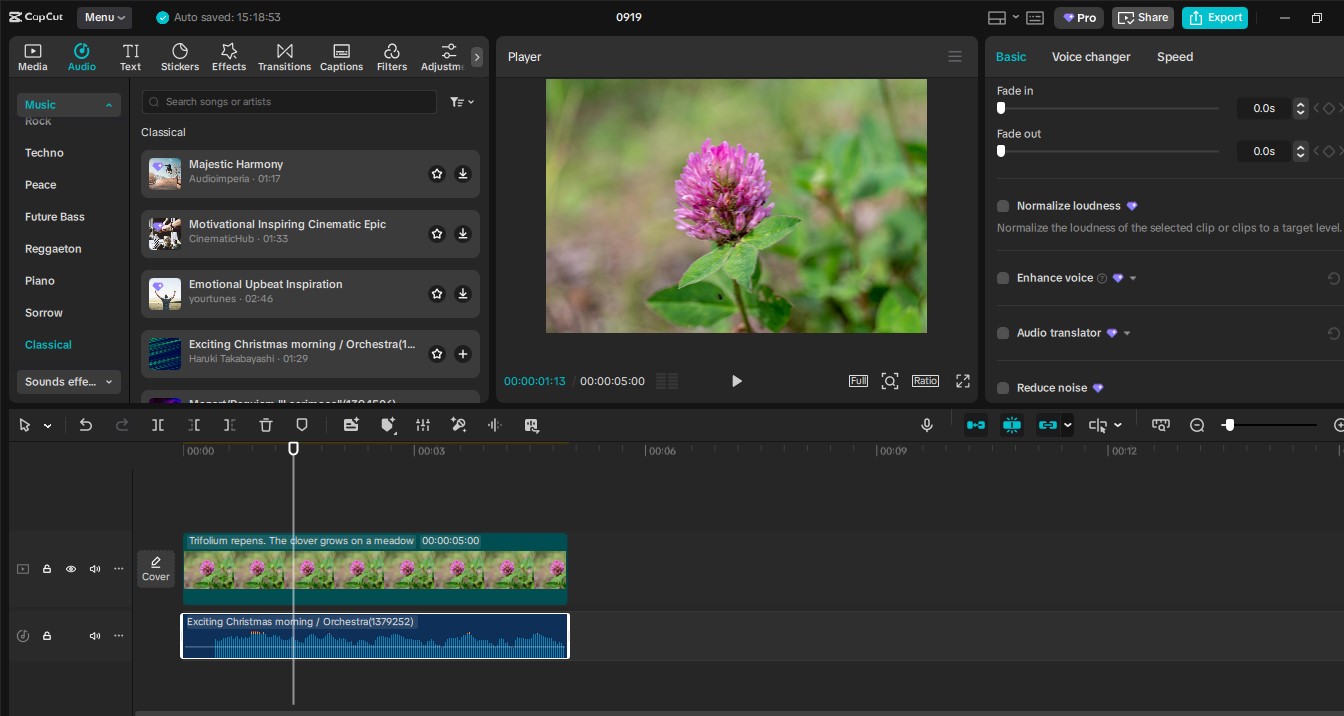Screen dimensions: 1344x716
Task: Switch to the Voice changer tab
Action: point(1091,57)
